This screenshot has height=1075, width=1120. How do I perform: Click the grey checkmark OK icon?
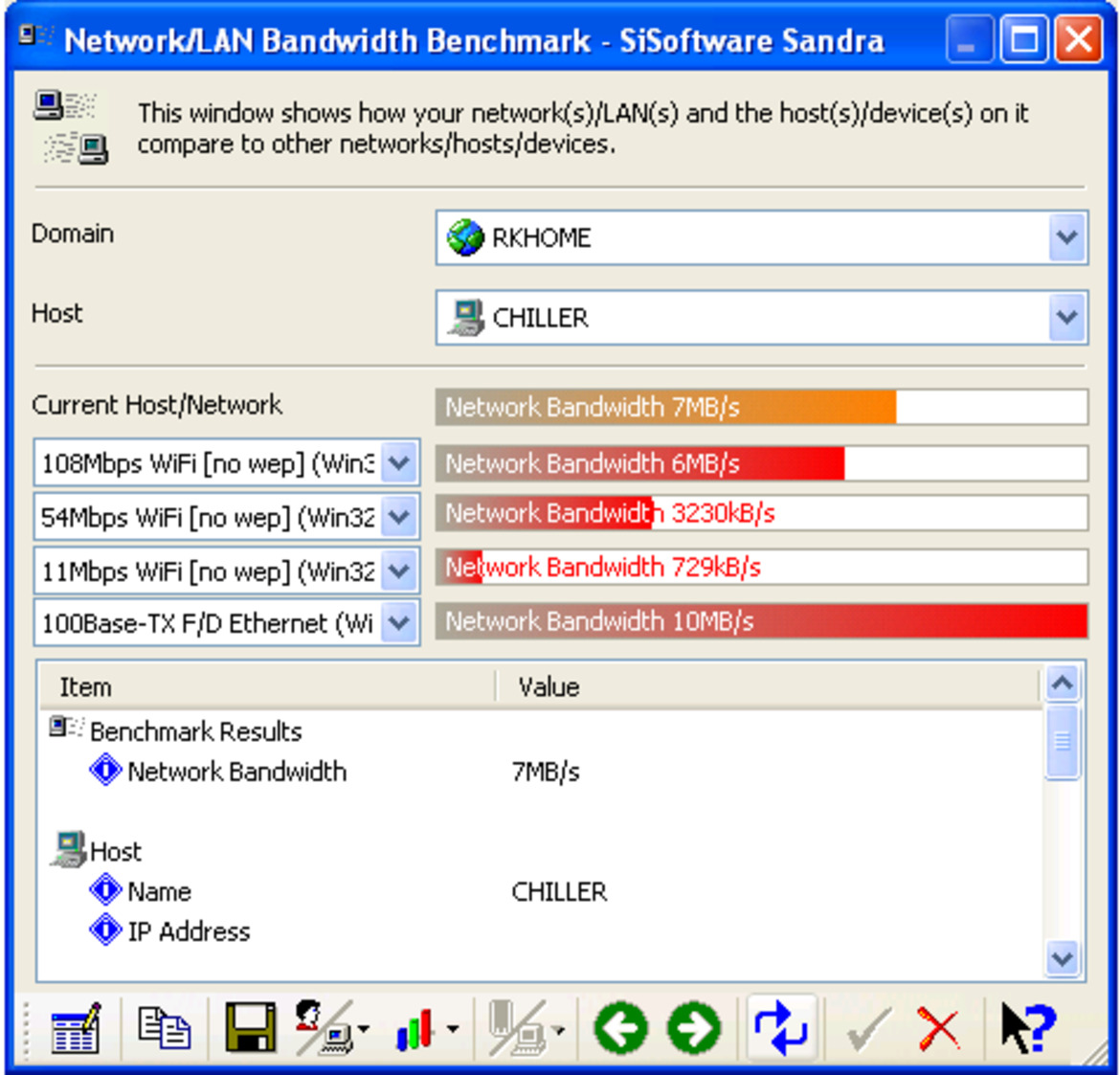click(868, 1029)
